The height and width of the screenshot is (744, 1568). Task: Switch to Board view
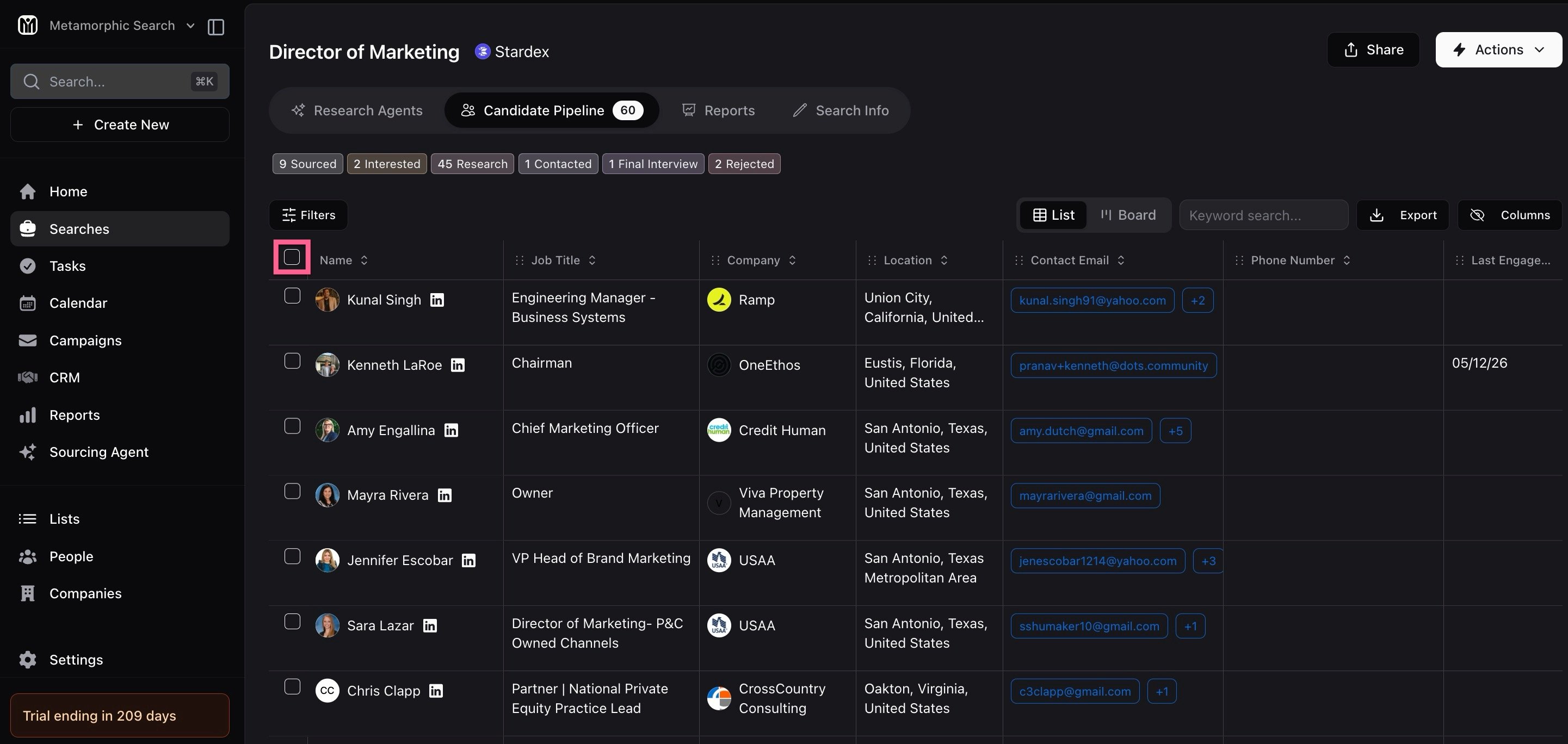pyautogui.click(x=1128, y=215)
